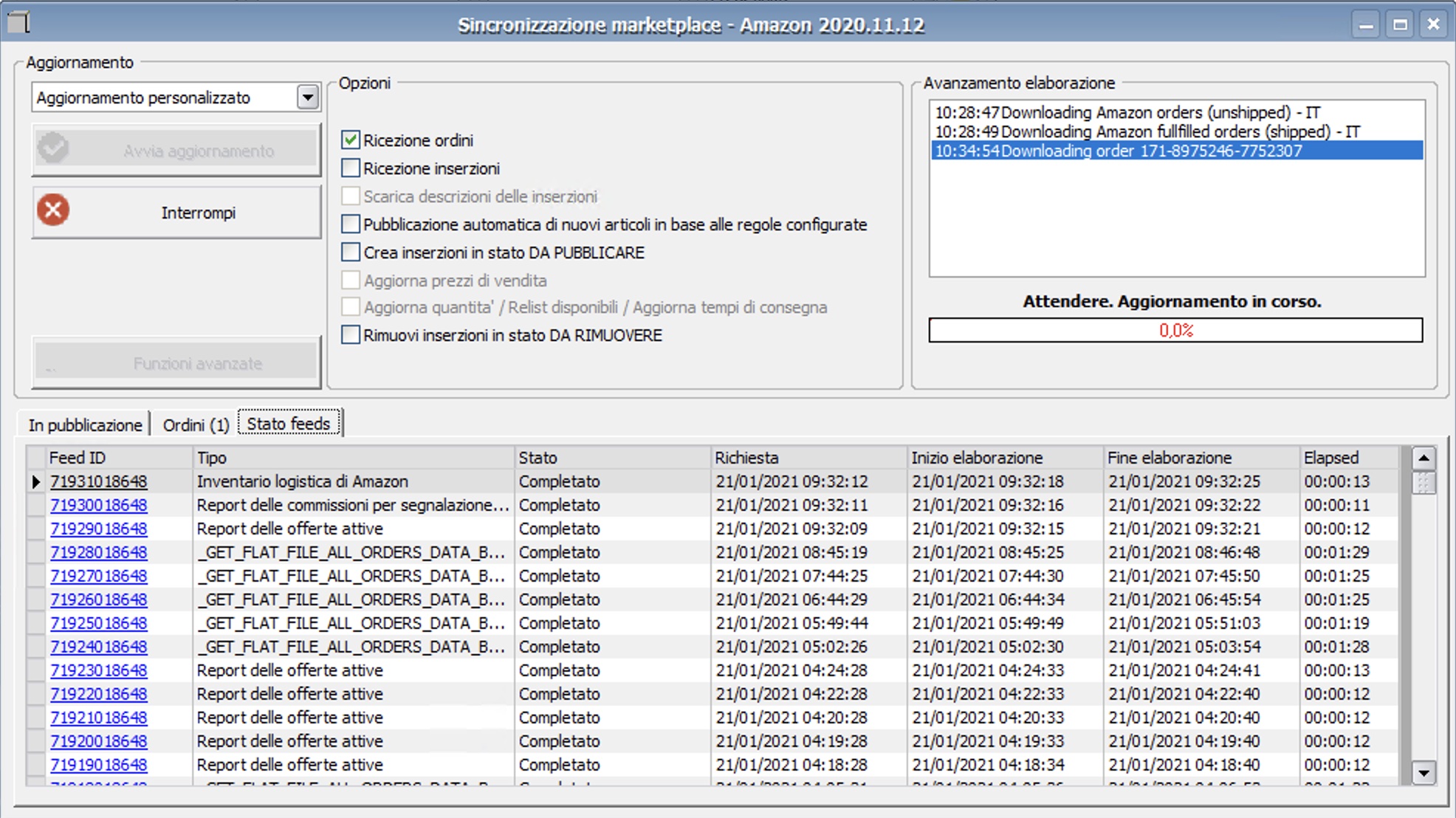Toggle the Ricezione ordini checkbox
Image resolution: width=1456 pixels, height=818 pixels.
tap(351, 140)
